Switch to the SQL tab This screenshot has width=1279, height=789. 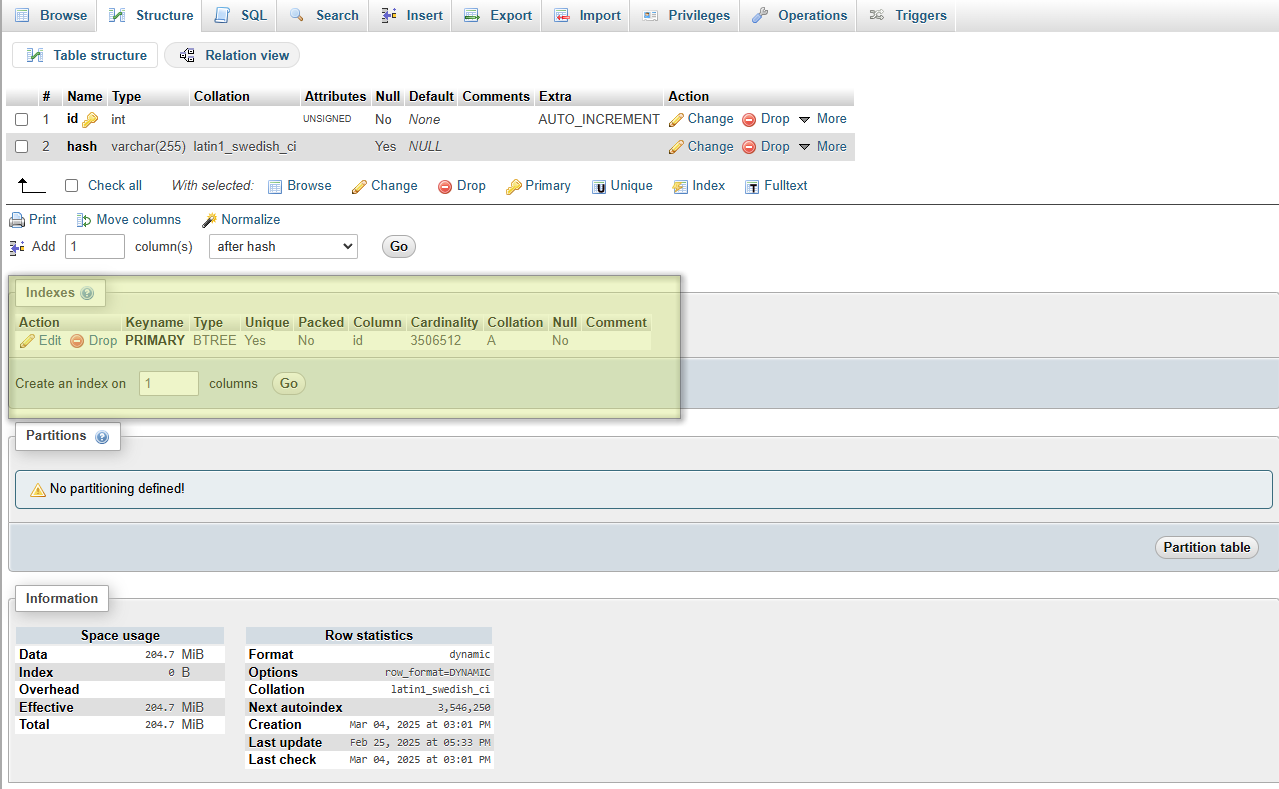point(241,16)
